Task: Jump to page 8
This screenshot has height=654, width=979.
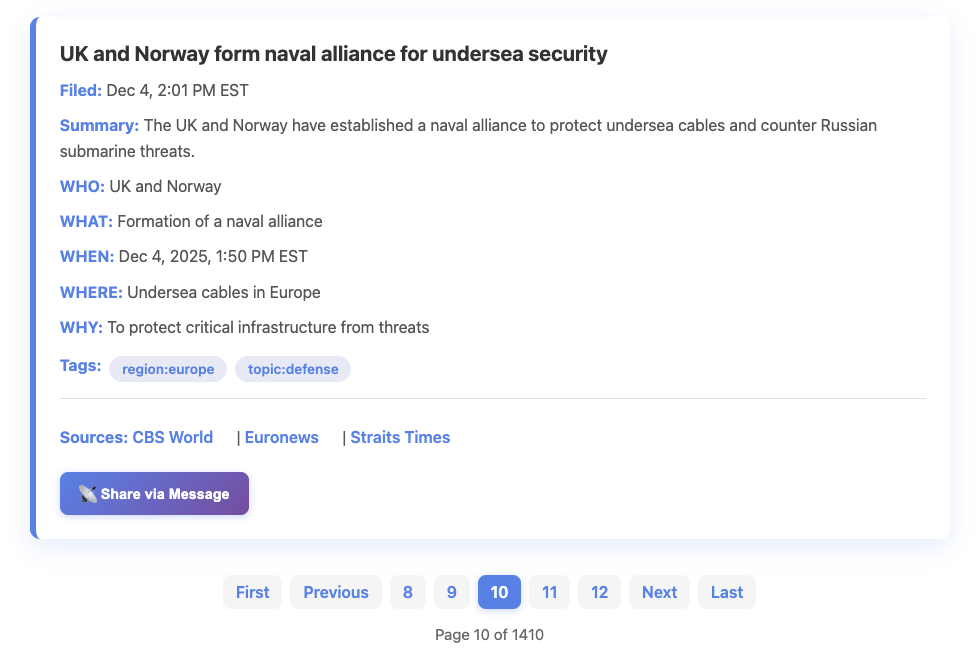Action: pos(407,592)
